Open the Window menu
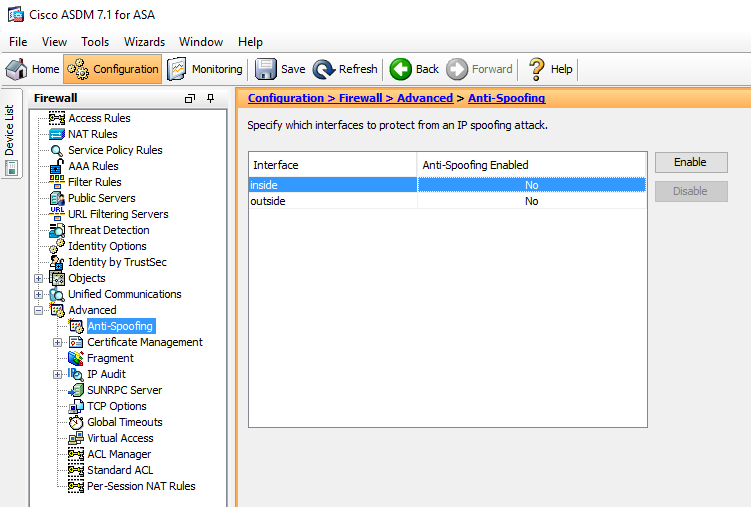751x507 pixels. tap(201, 42)
